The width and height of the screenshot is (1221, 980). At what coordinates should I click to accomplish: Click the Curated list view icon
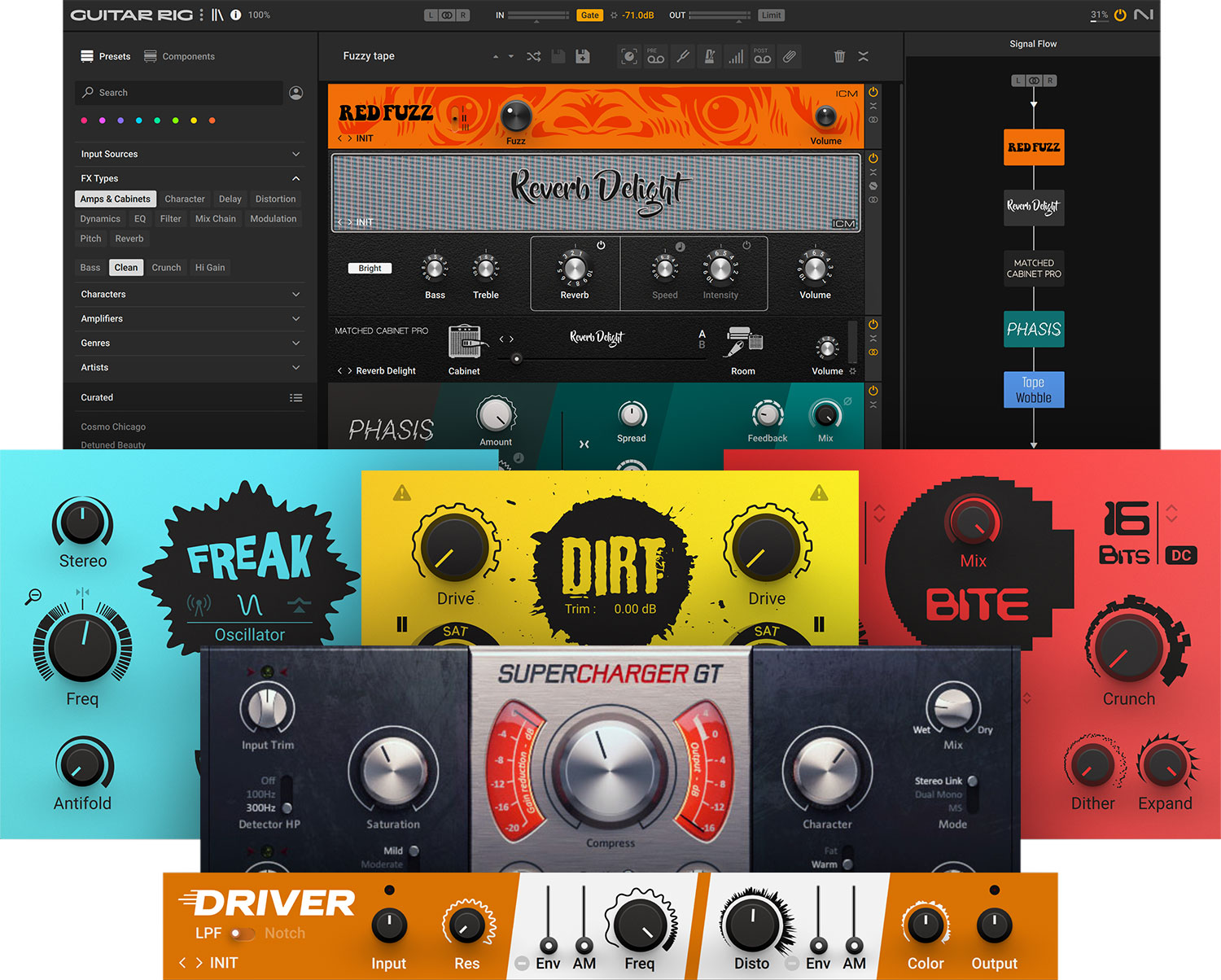[x=296, y=398]
